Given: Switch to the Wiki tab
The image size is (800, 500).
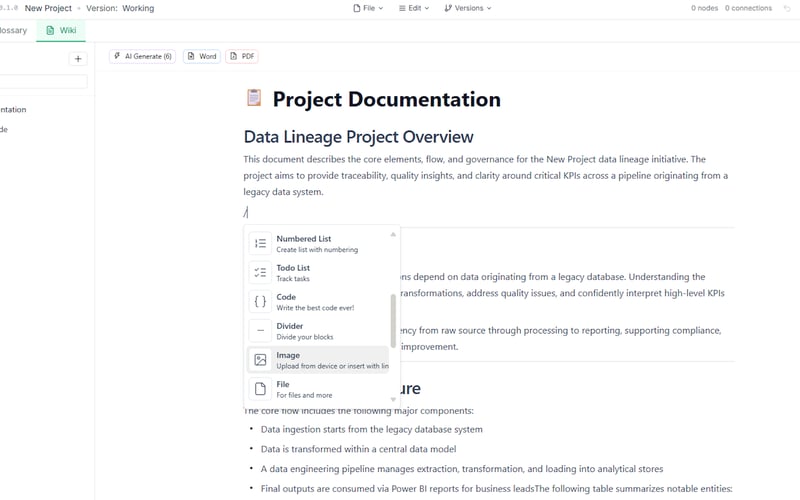Looking at the screenshot, I should 61,30.
